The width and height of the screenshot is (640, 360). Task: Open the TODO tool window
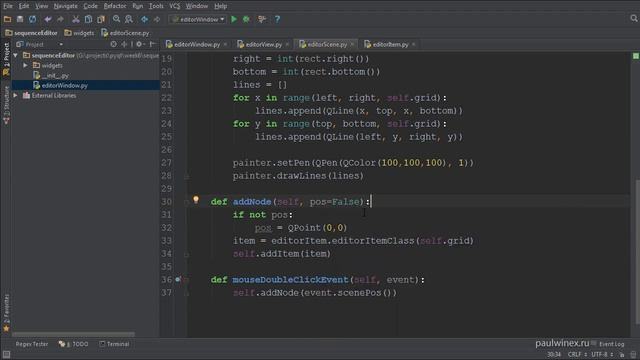[73, 344]
